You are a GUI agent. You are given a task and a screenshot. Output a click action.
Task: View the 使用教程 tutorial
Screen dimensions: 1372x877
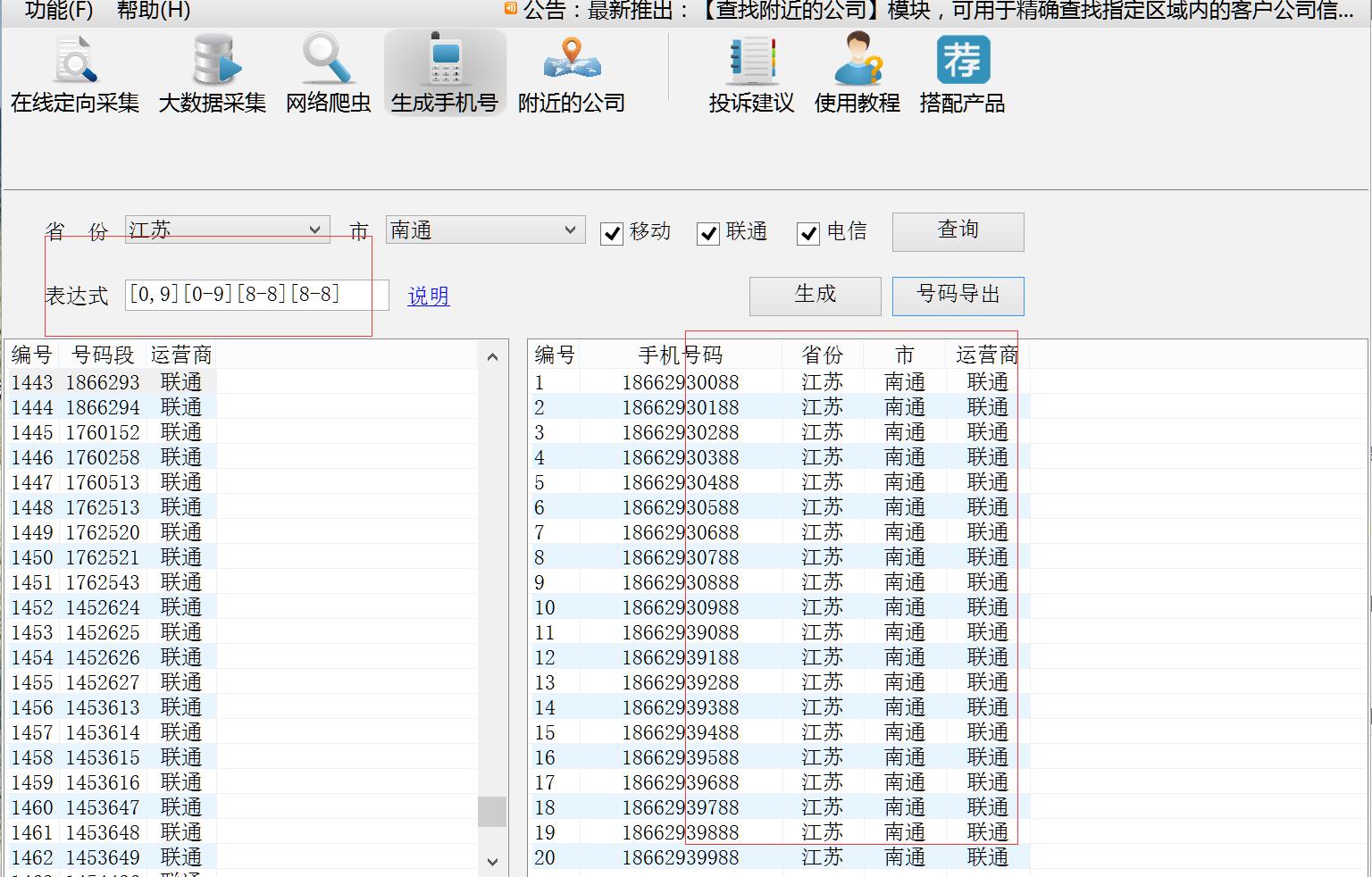(x=856, y=71)
